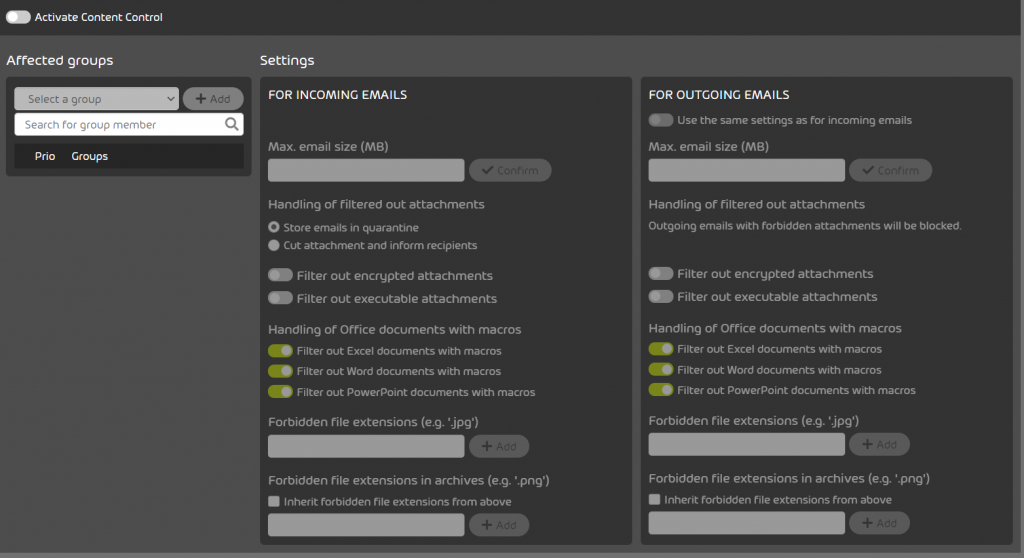Click incoming forbidden archive extensions field
The image size is (1024, 558).
(366, 525)
